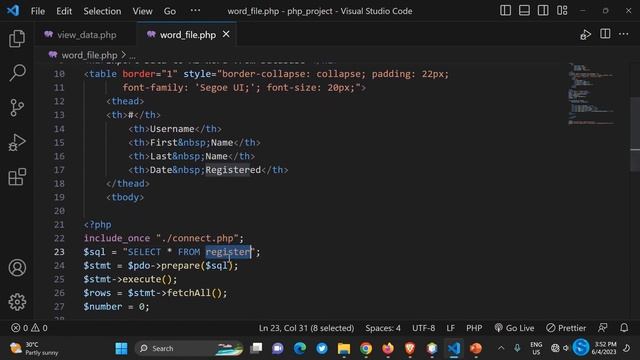Open the Chat app on the taskbar
Image resolution: width=640 pixels, height=360 pixels.
tap(278, 349)
